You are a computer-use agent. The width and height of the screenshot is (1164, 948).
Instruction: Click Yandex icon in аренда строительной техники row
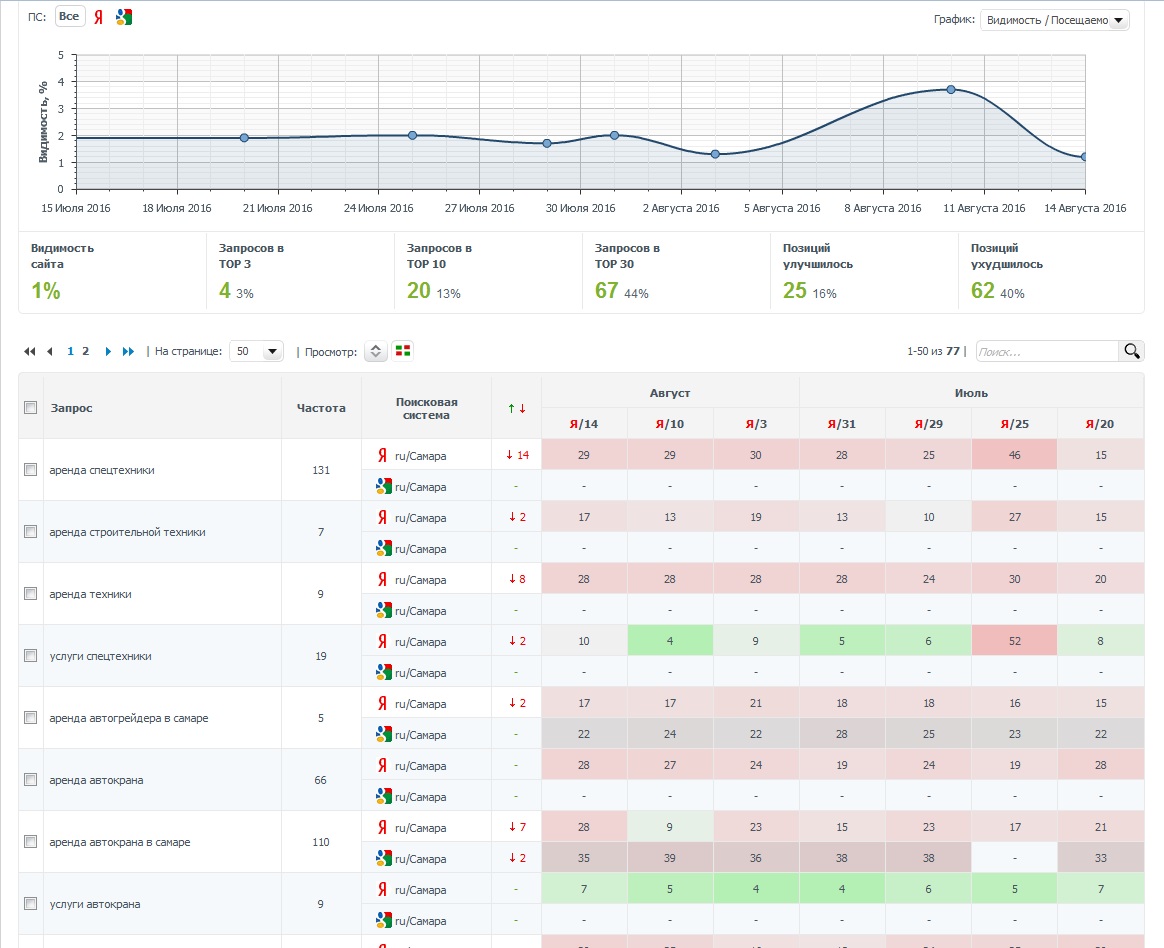tap(382, 517)
